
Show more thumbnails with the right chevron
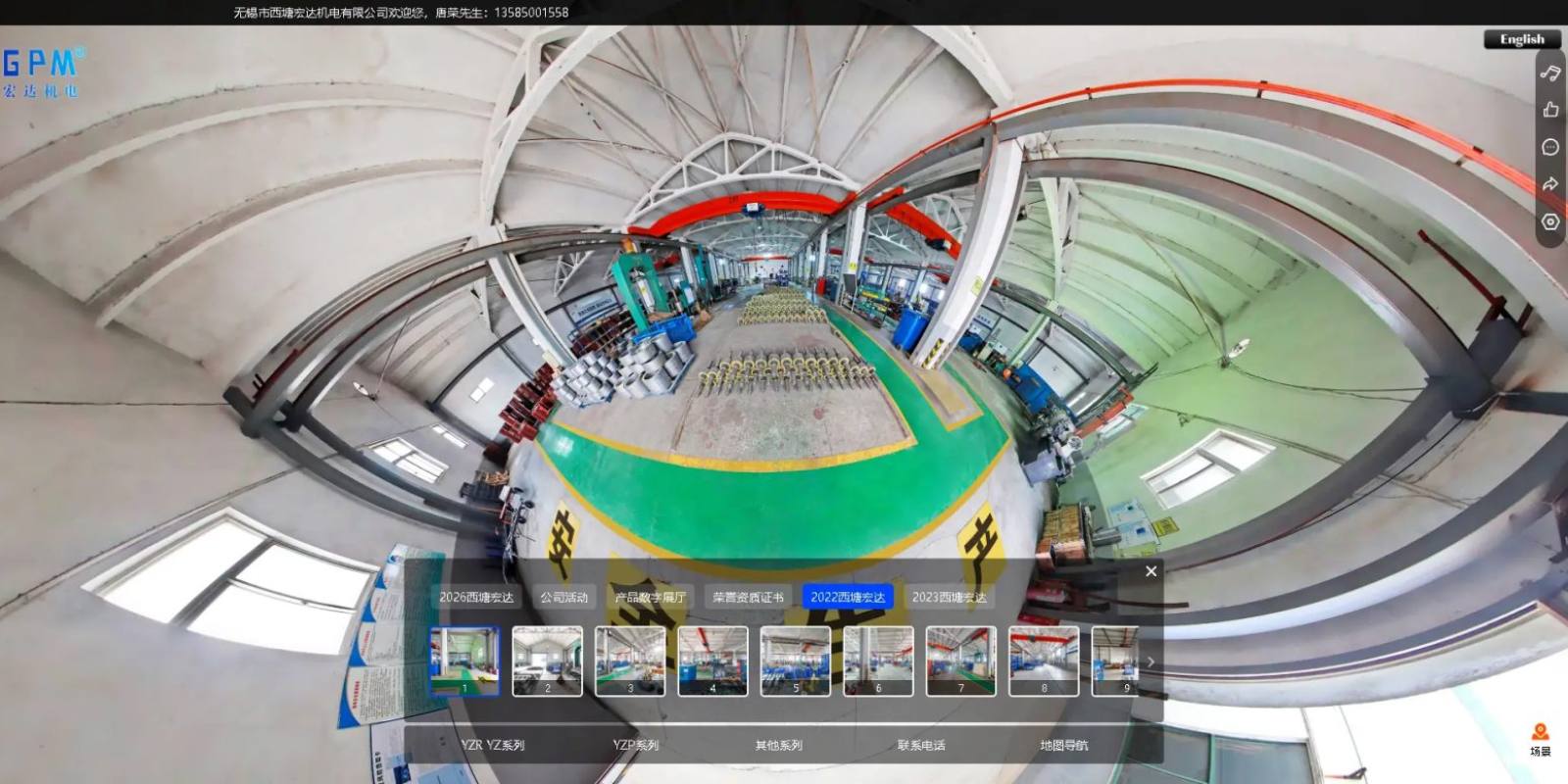[1151, 661]
